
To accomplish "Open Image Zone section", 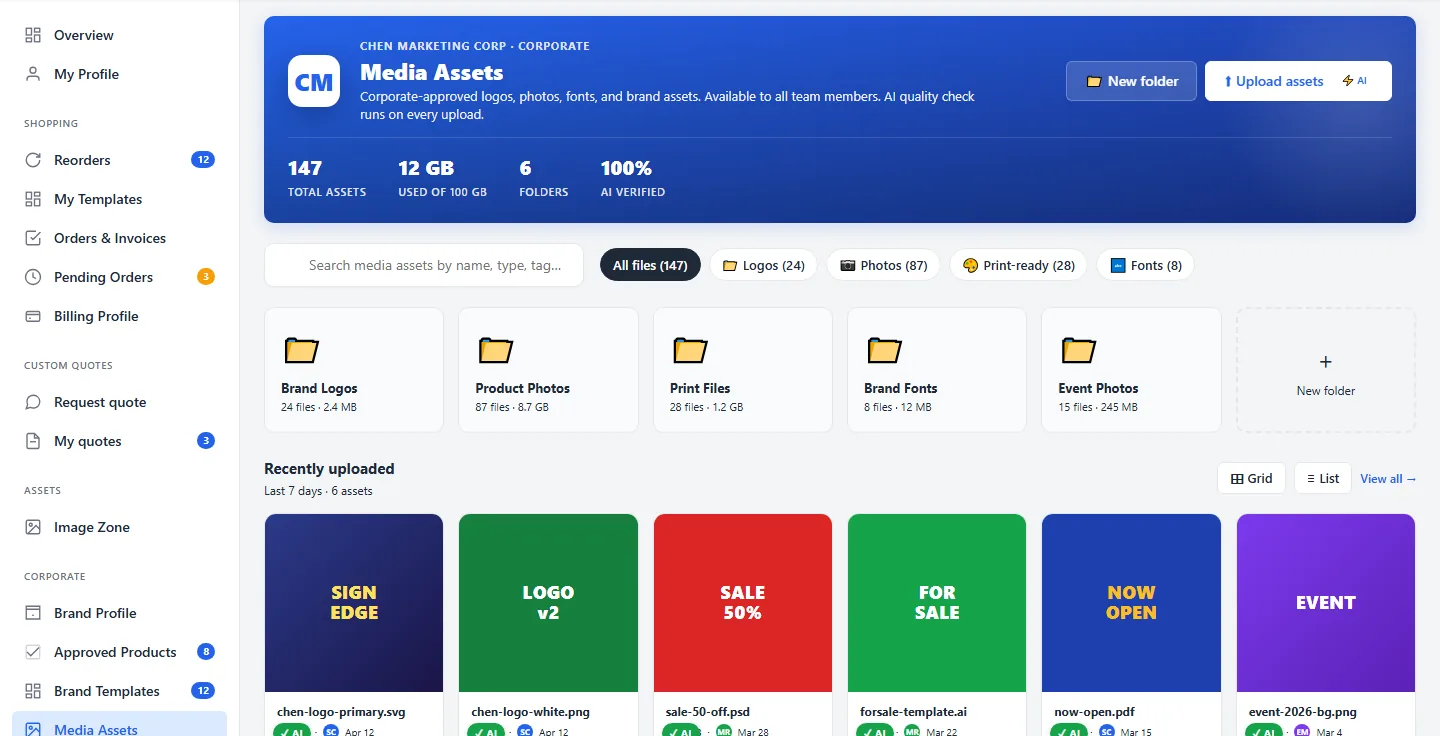I will (x=120, y=527).
